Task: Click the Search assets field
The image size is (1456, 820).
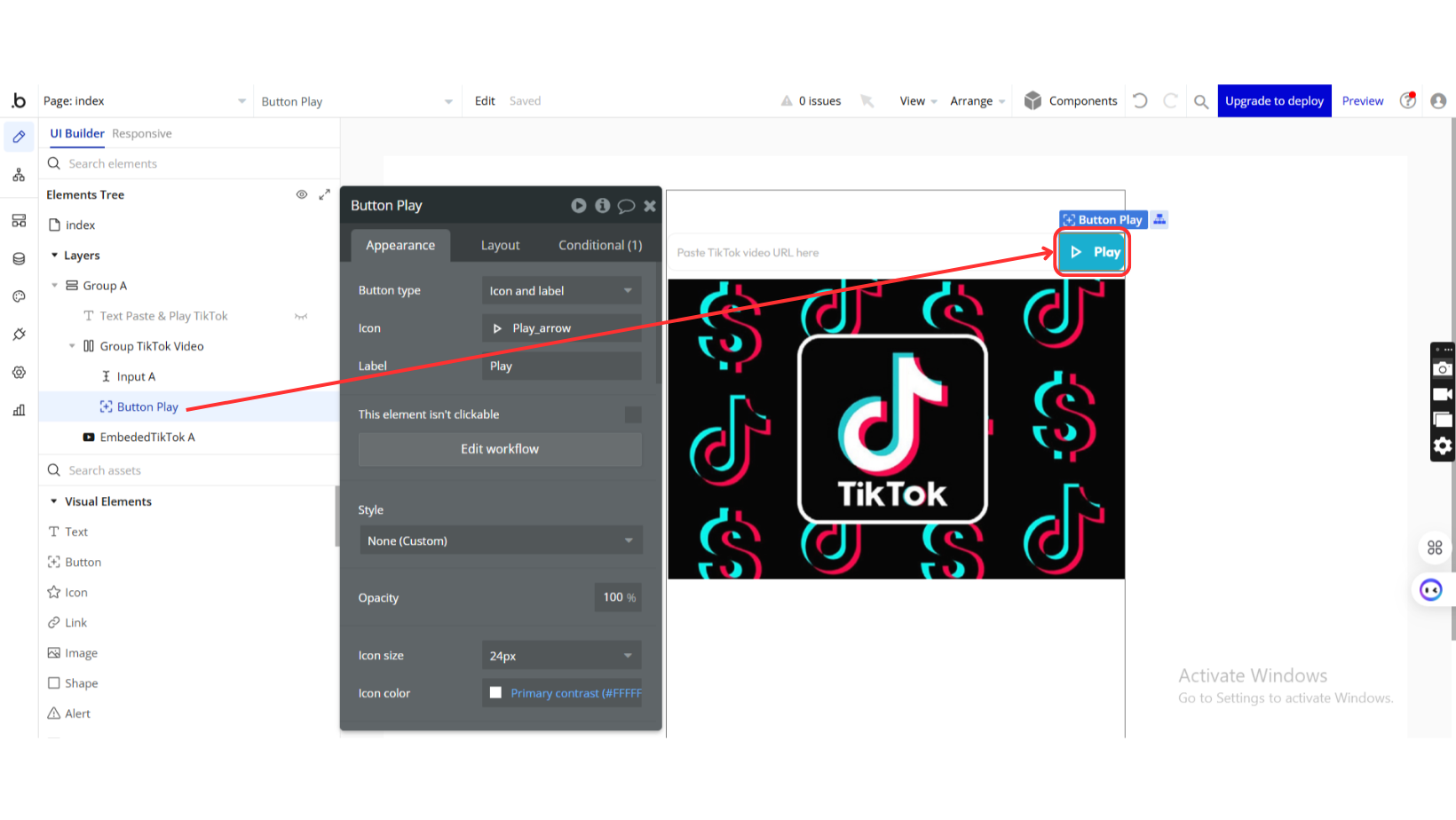Action: pyautogui.click(x=189, y=470)
